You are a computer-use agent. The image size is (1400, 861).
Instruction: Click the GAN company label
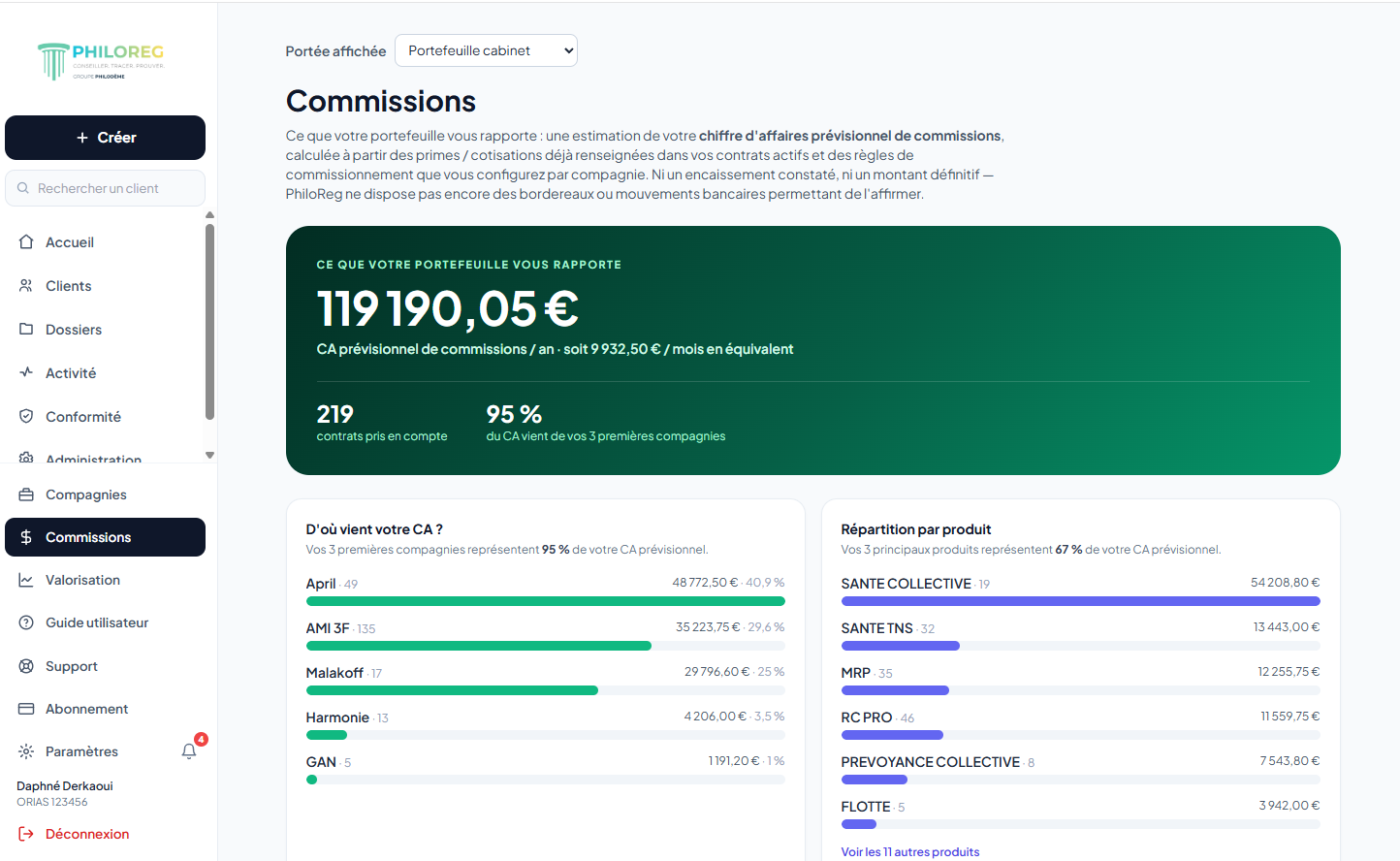tap(321, 762)
